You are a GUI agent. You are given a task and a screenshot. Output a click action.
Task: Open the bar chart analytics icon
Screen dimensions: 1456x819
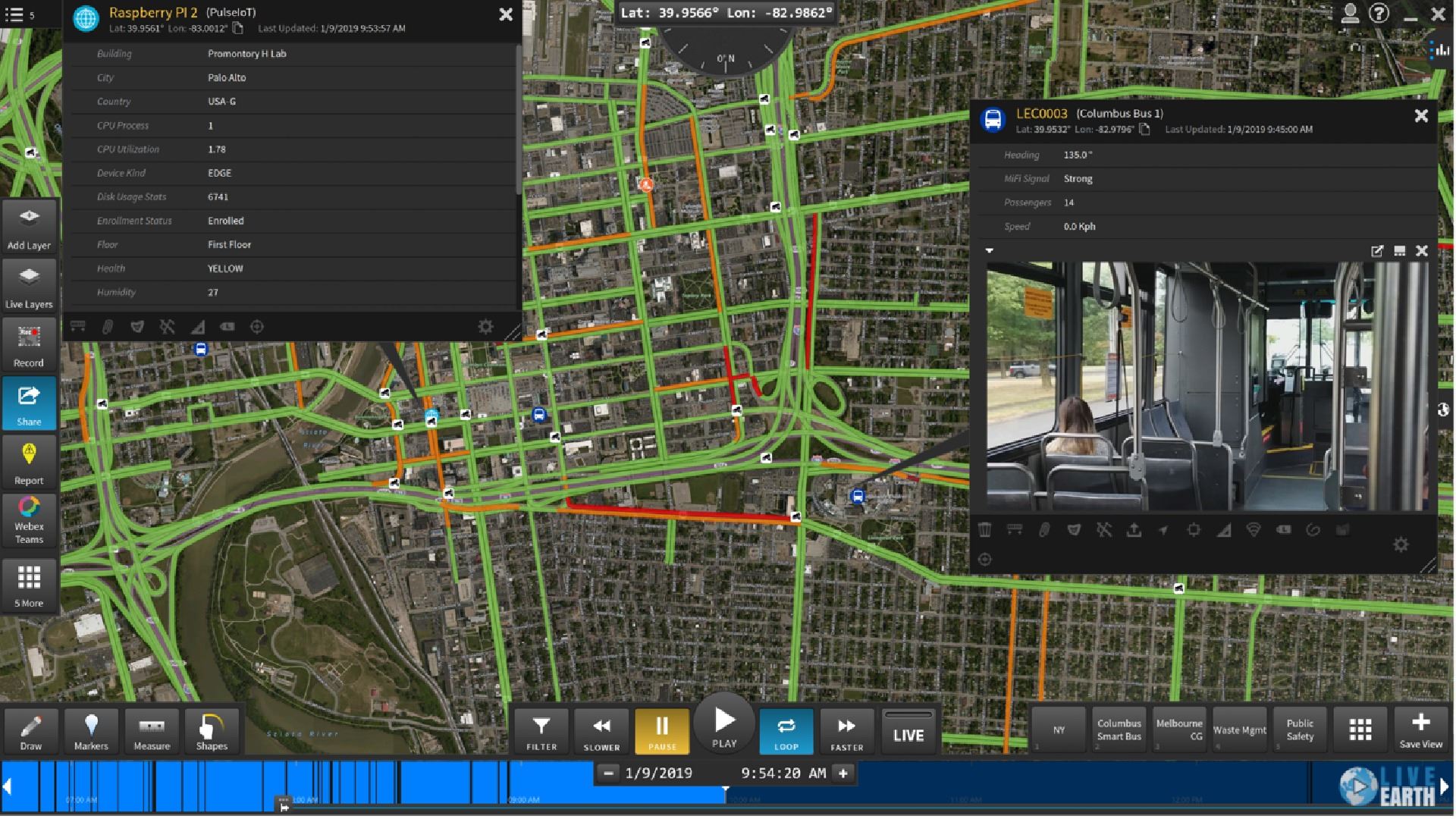tap(1439, 50)
